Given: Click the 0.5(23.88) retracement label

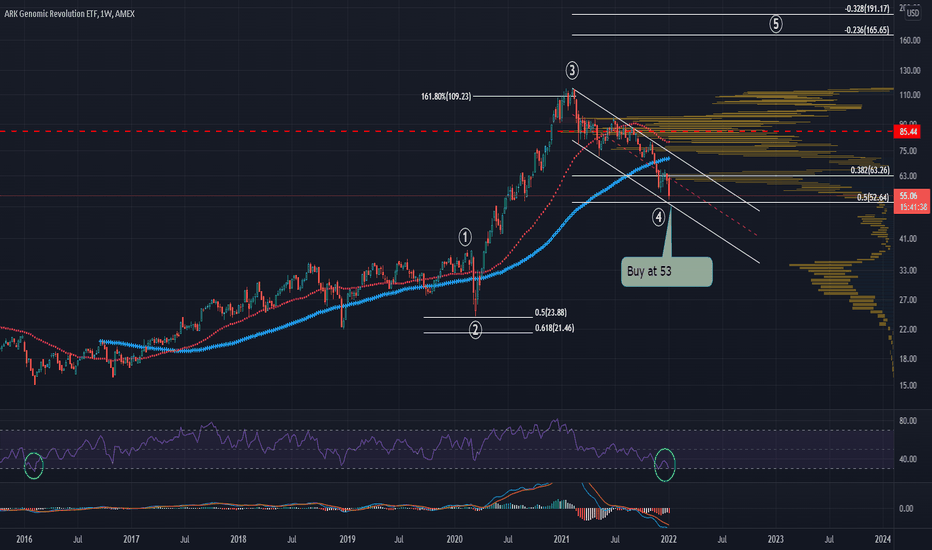Looking at the screenshot, I should (x=550, y=312).
